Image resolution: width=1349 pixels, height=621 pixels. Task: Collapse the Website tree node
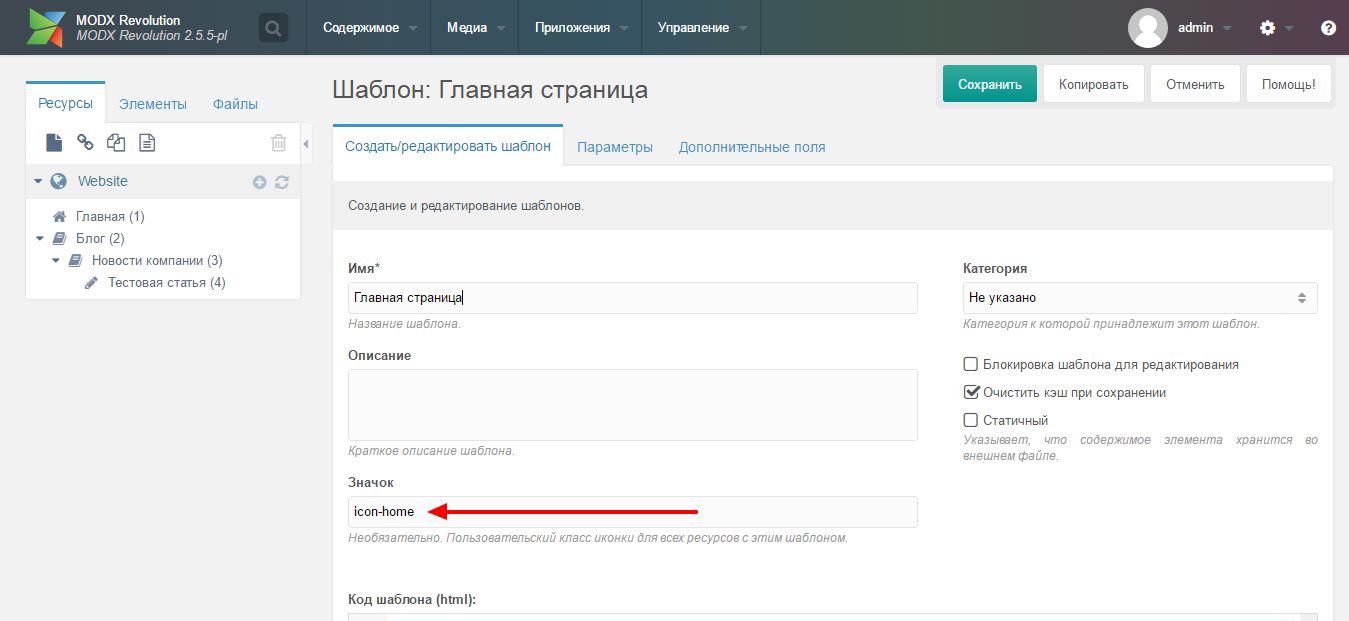[38, 182]
